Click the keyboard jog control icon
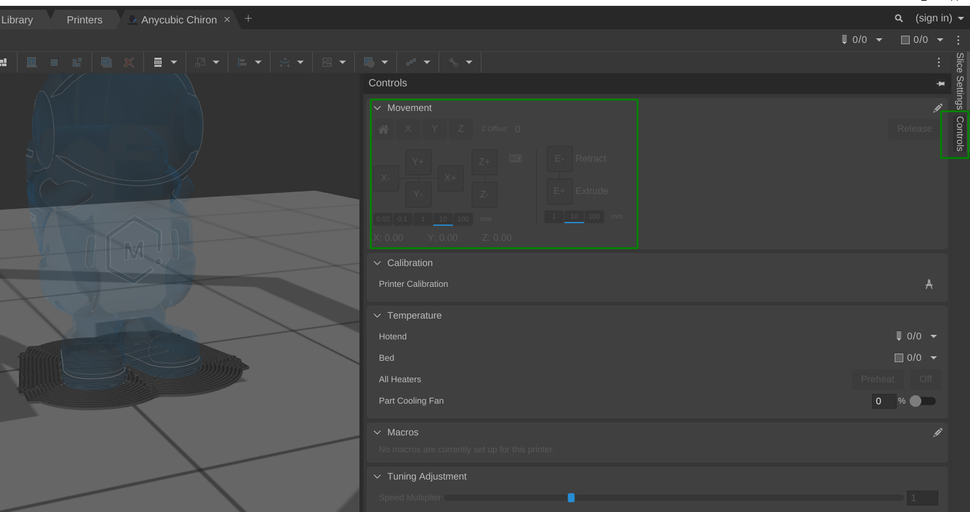The image size is (970, 512). 515,159
